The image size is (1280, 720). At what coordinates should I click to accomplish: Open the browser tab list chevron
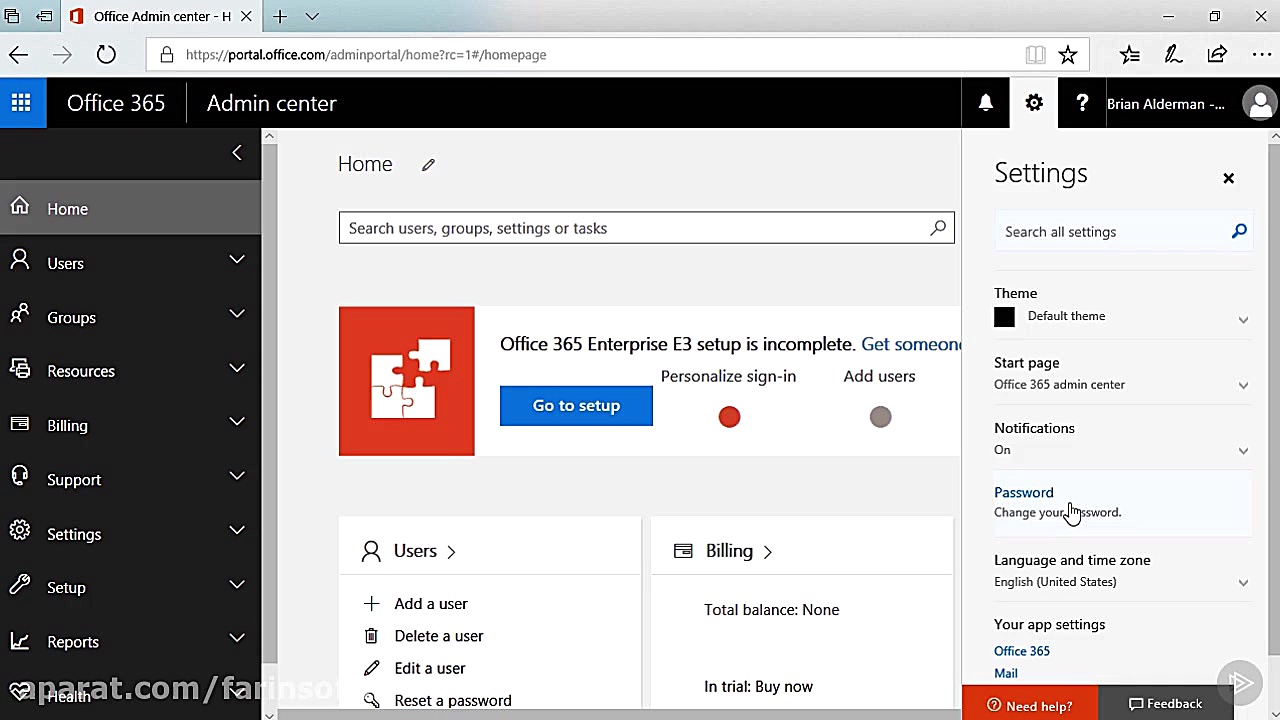[312, 16]
